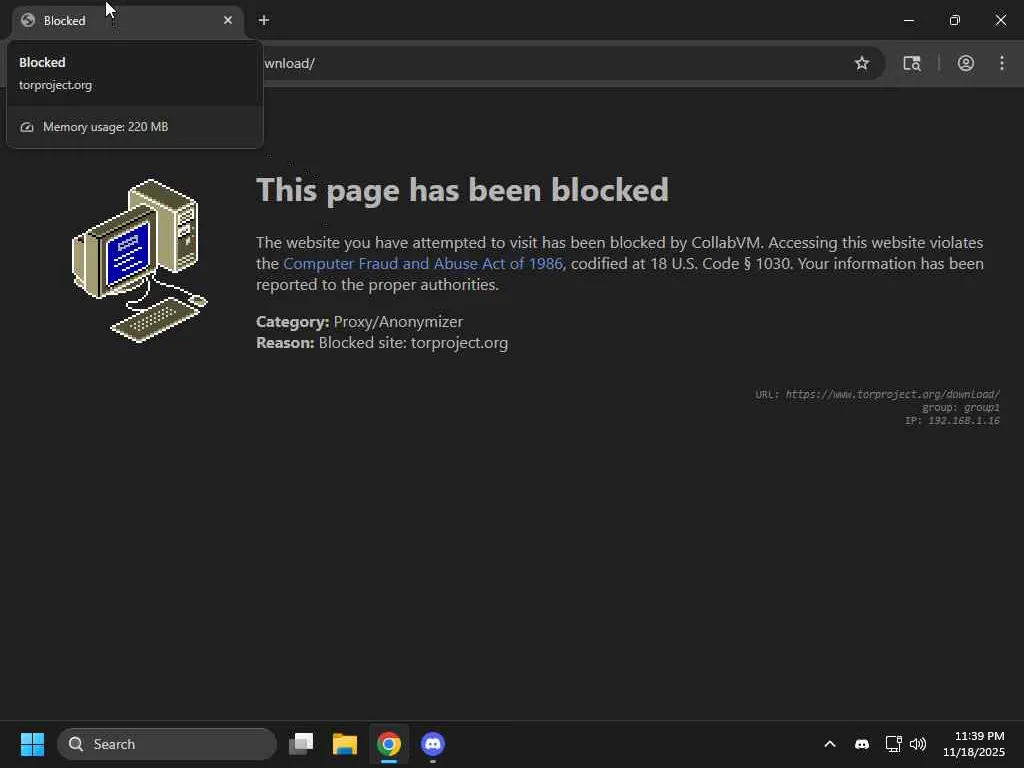Bookmark this page with the star icon
Screen dimensions: 1024x768
pos(862,63)
